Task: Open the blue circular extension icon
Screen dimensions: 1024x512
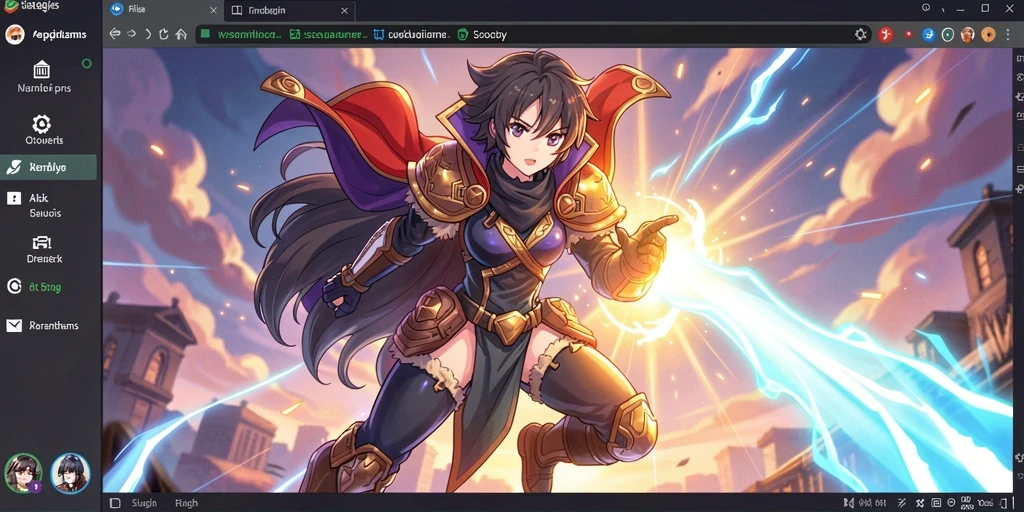Action: coord(928,35)
